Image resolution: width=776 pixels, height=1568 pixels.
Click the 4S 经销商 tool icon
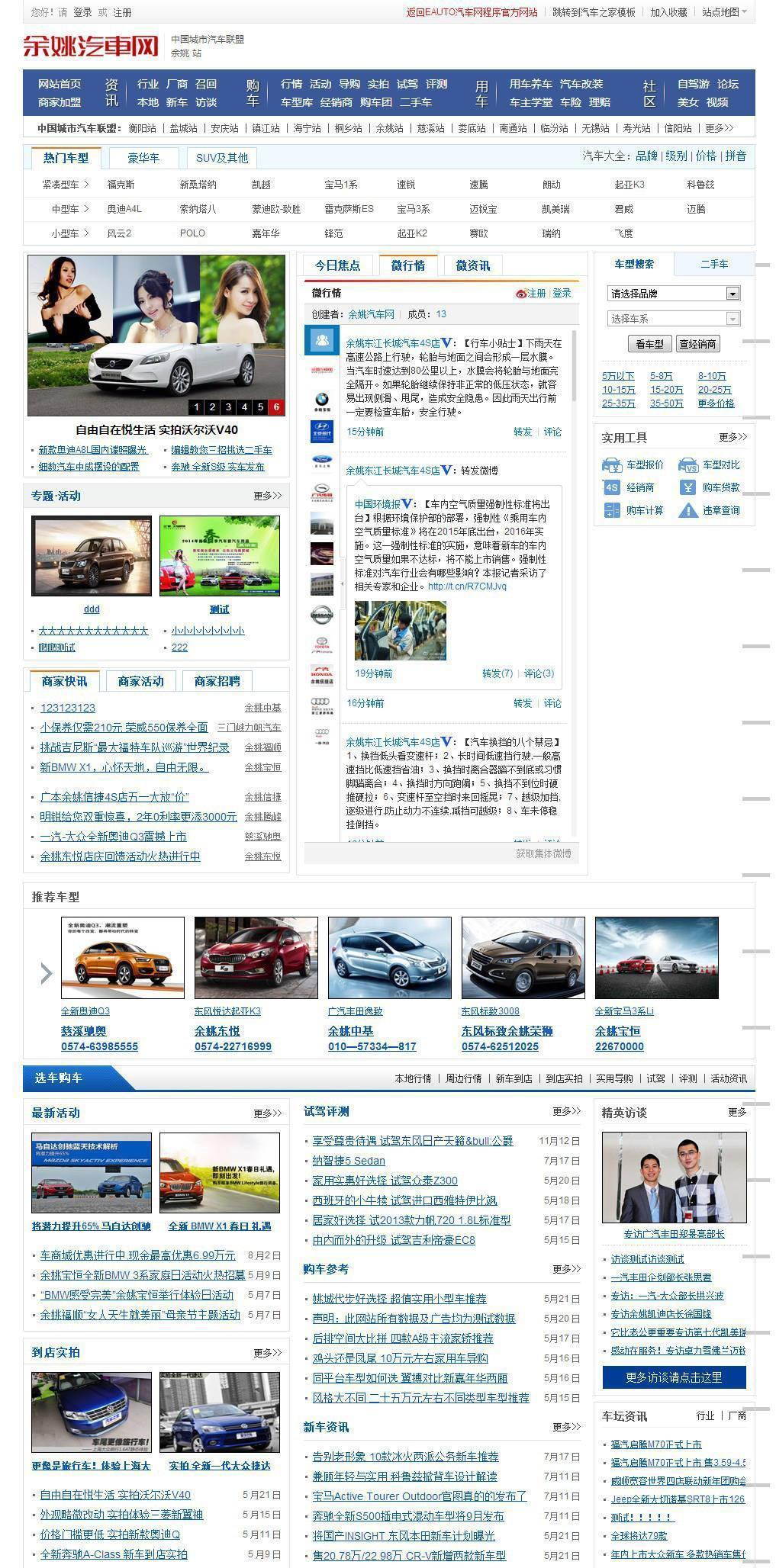611,487
